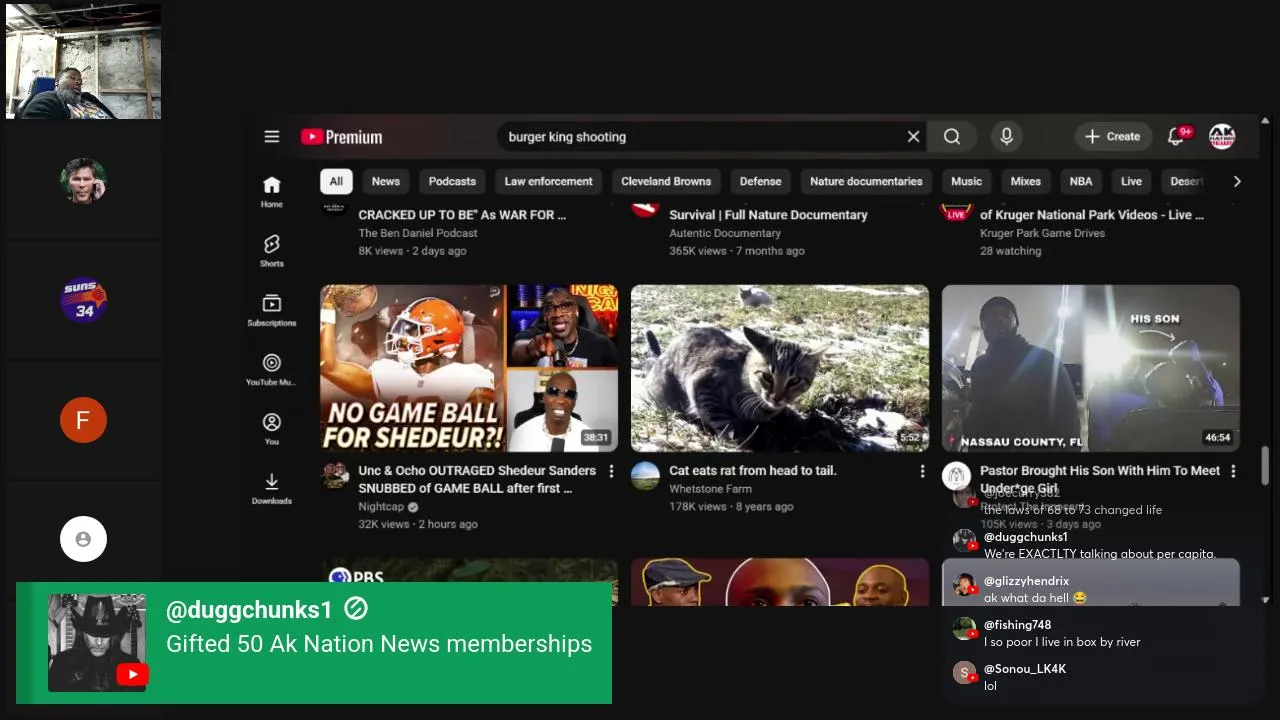Open the Create menu
The image size is (1280, 720).
coord(1112,137)
